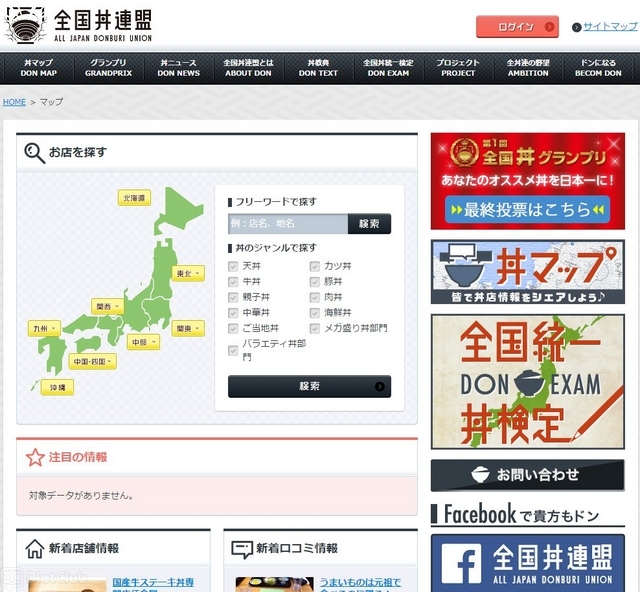Click the Facebook logo on 全国丼連盟 banner

(462, 564)
